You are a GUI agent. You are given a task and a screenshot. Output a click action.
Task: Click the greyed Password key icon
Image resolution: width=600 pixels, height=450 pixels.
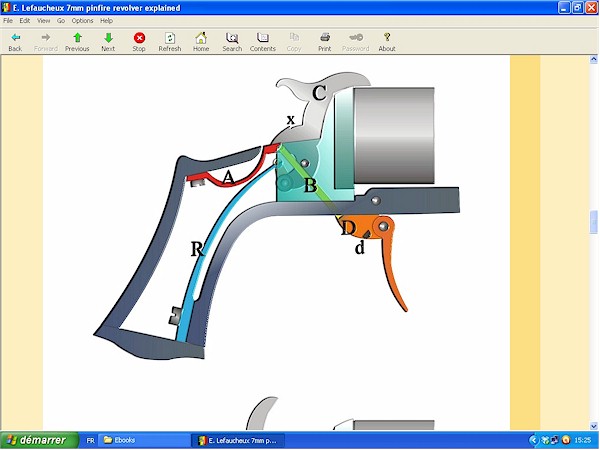point(356,38)
